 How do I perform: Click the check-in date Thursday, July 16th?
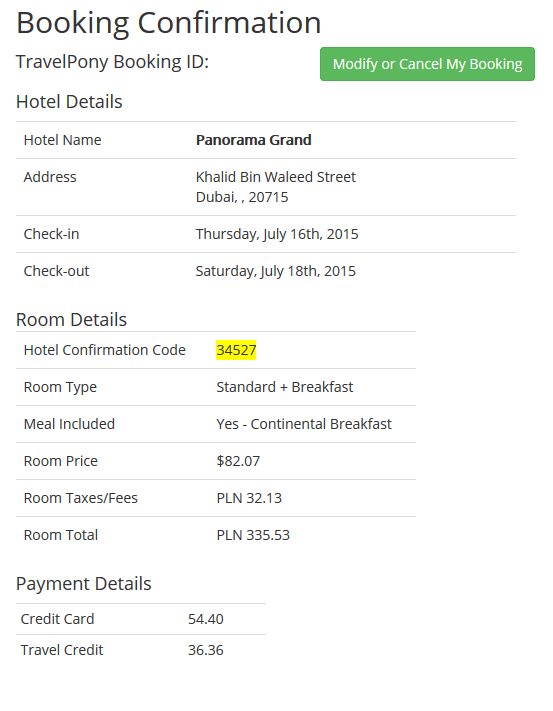click(277, 234)
